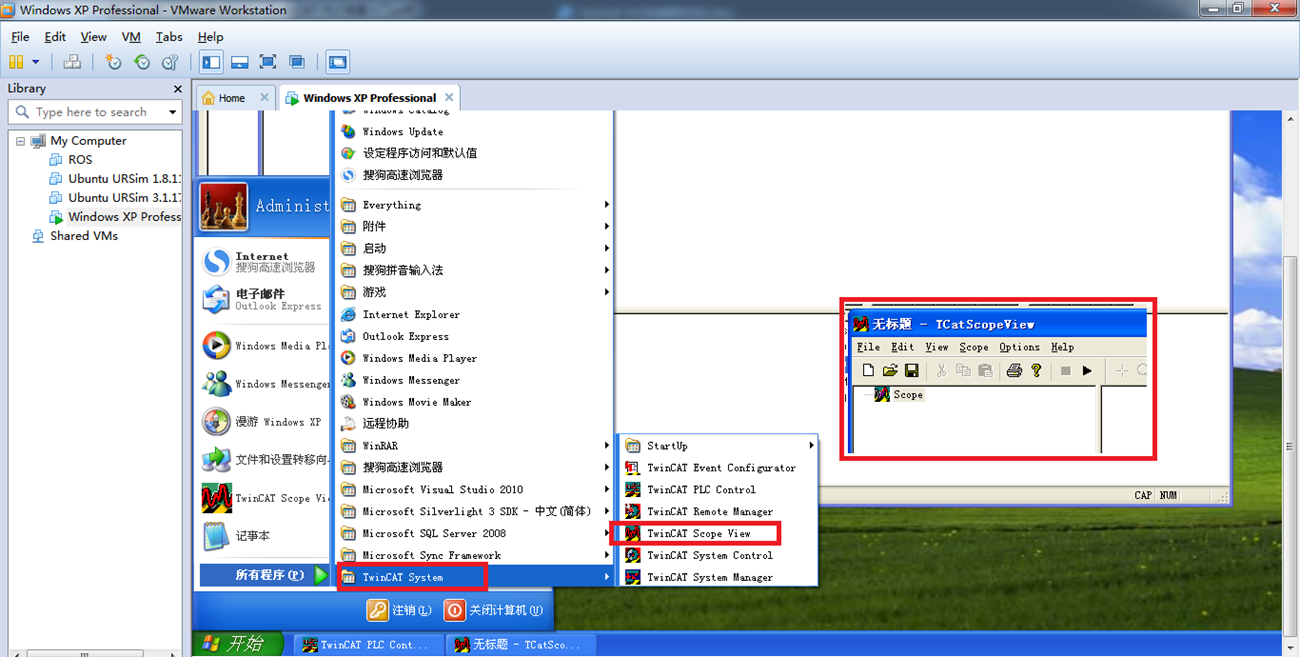Click the 关闭计算机 shutdown button

(x=494, y=610)
